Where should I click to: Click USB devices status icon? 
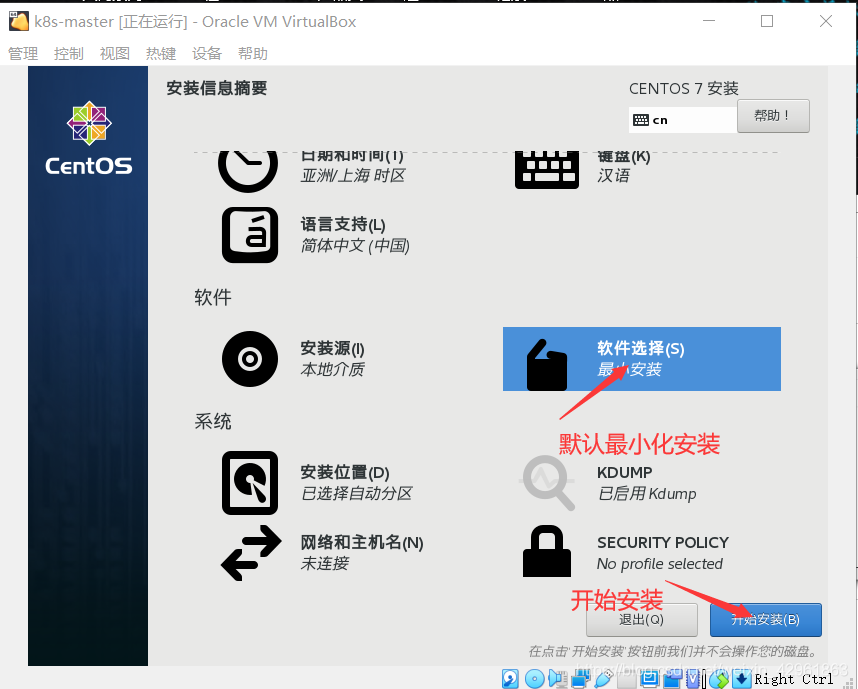point(604,679)
